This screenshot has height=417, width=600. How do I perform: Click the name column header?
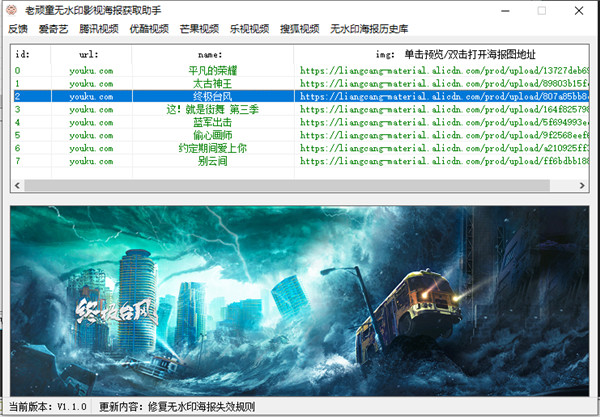209,53
